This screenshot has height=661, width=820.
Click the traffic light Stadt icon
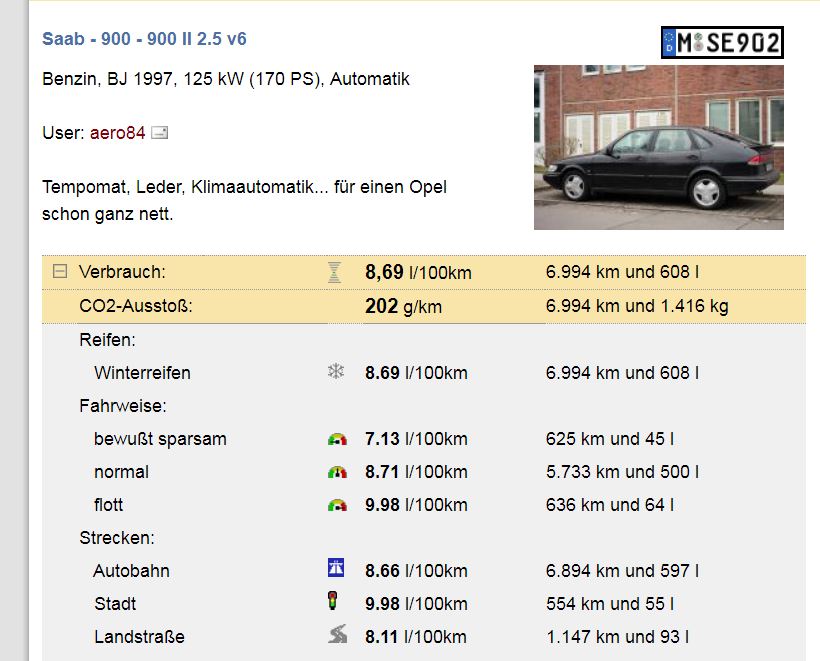[x=333, y=600]
